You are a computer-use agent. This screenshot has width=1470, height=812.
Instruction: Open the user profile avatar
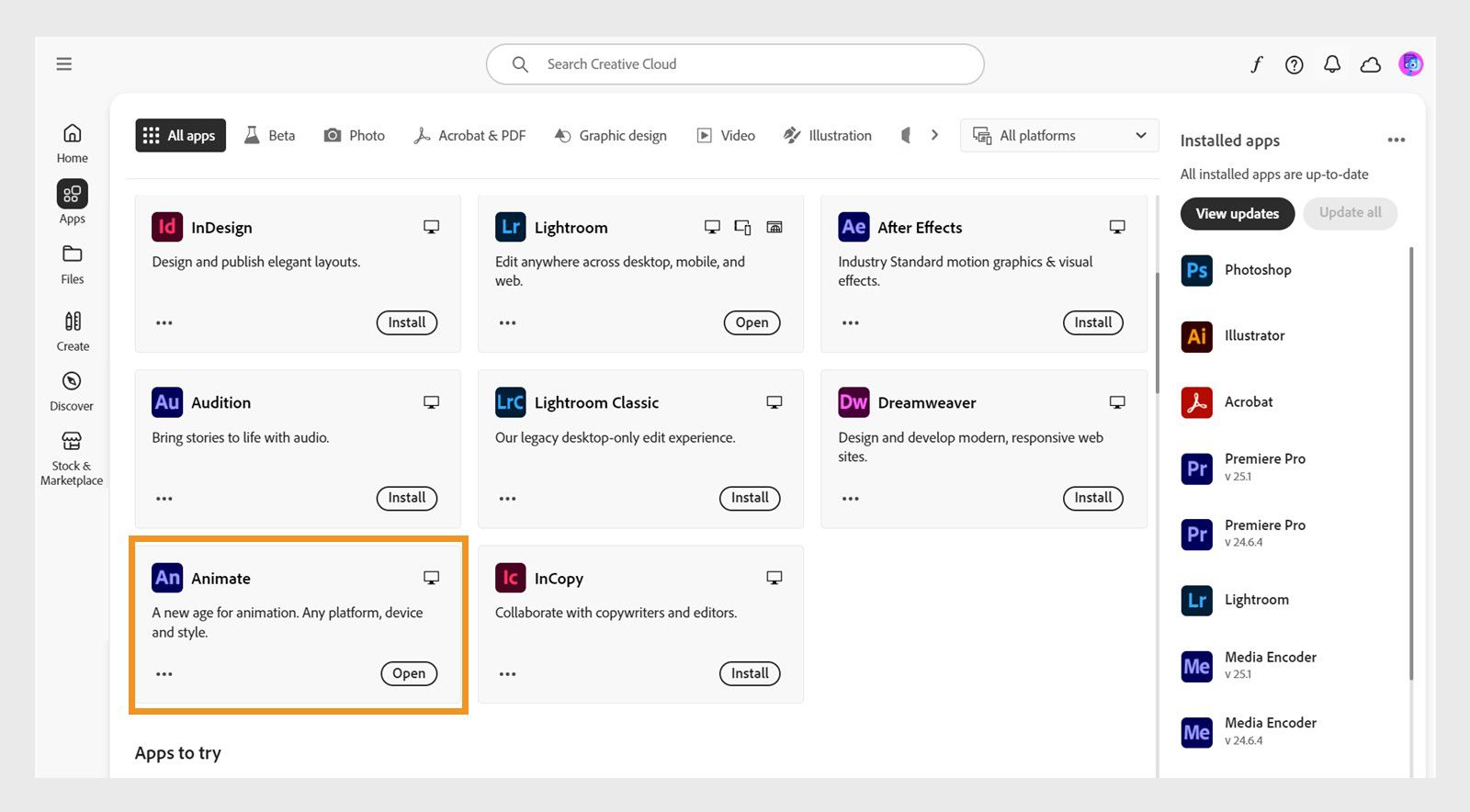click(1410, 64)
